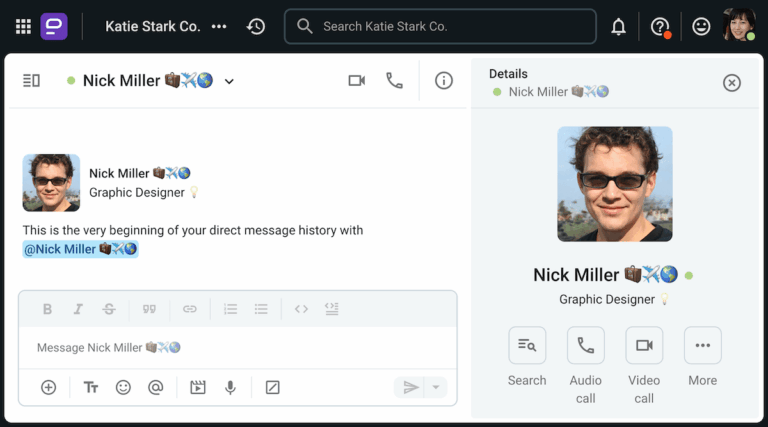Screen dimensions: 768x427
Task: Toggle the sidebar panel icon
Action: click(x=31, y=81)
